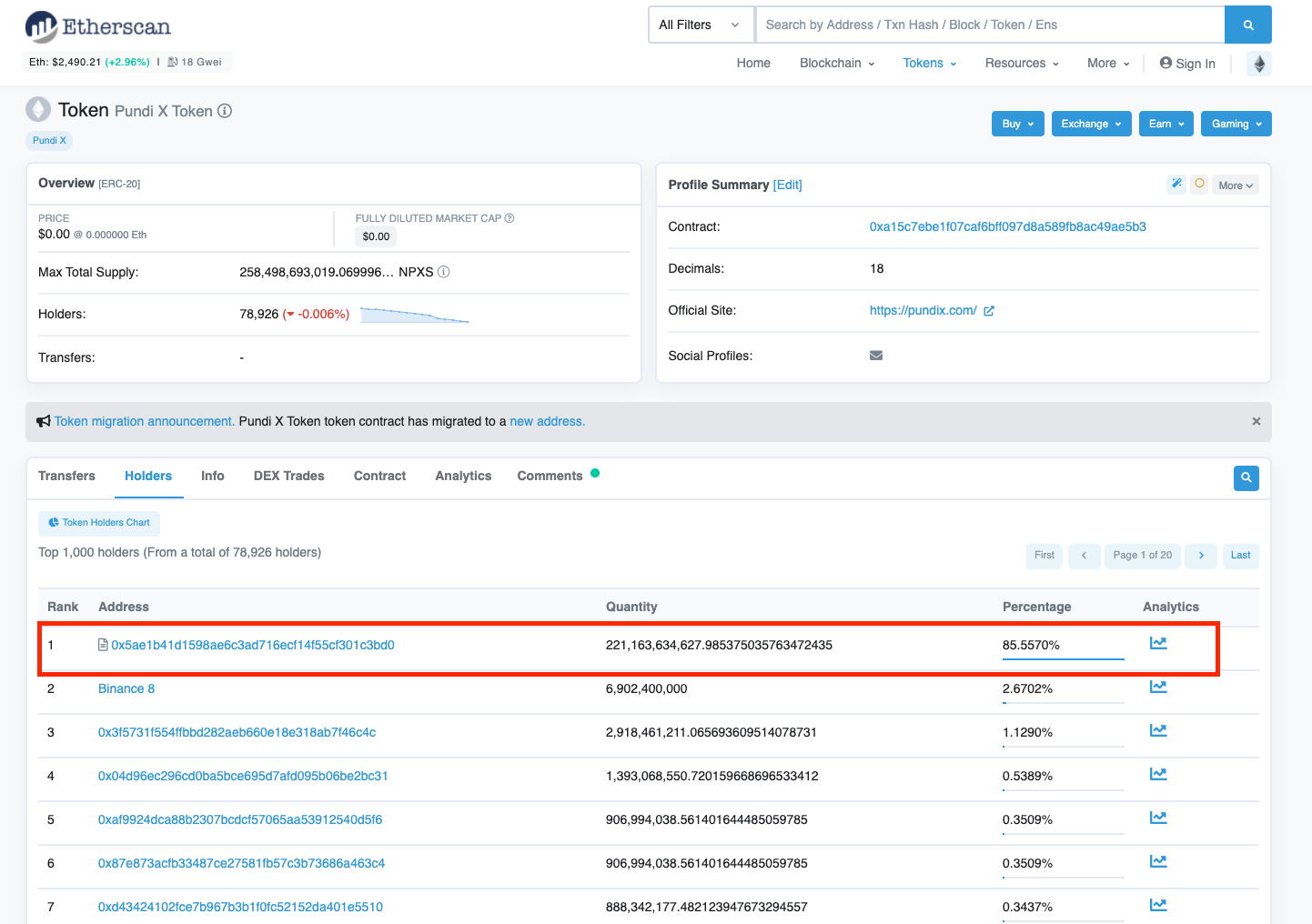Open the pundix.com official site link
1312x924 pixels.
pos(923,311)
